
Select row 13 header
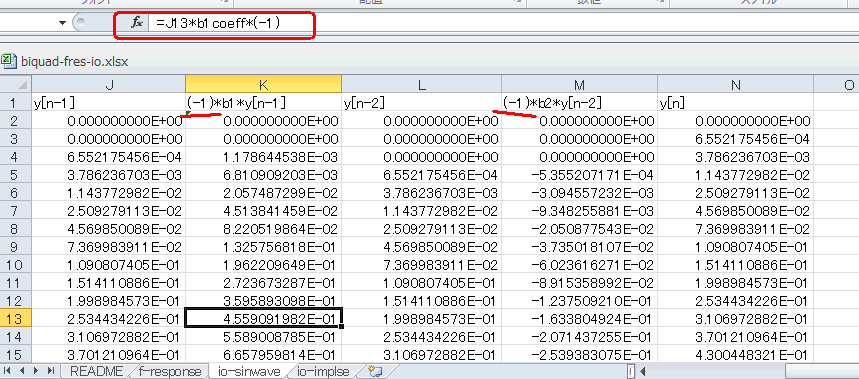tap(15, 318)
